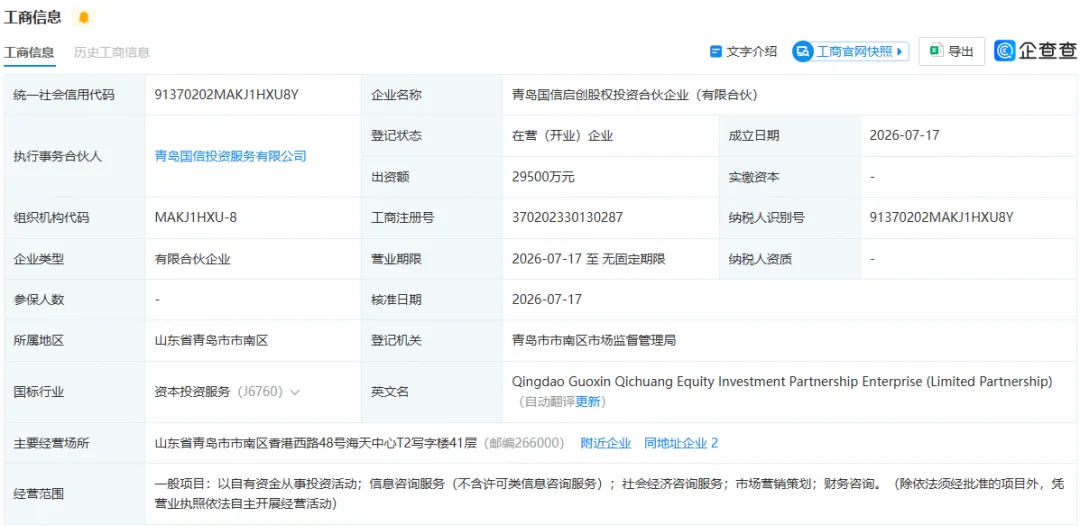Click the 核准日期 value 2026-07-17
The image size is (1080, 526).
click(x=547, y=299)
